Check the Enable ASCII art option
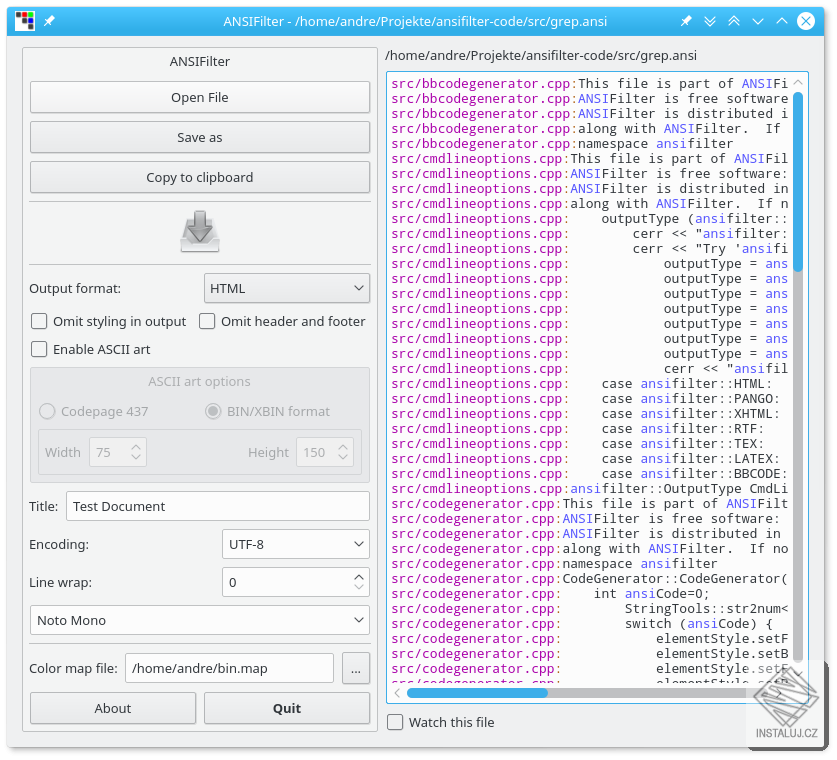The height and width of the screenshot is (760, 837). pos(39,349)
